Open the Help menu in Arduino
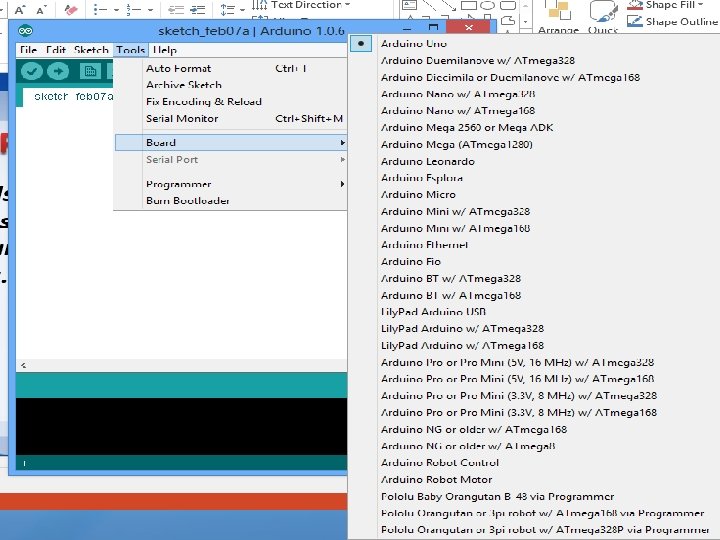 pyautogui.click(x=165, y=50)
